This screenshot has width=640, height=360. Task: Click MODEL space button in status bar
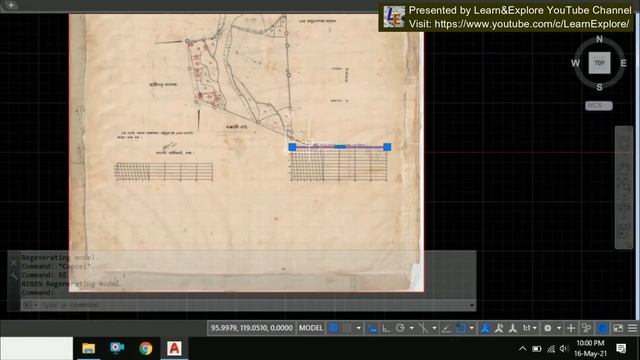point(311,328)
